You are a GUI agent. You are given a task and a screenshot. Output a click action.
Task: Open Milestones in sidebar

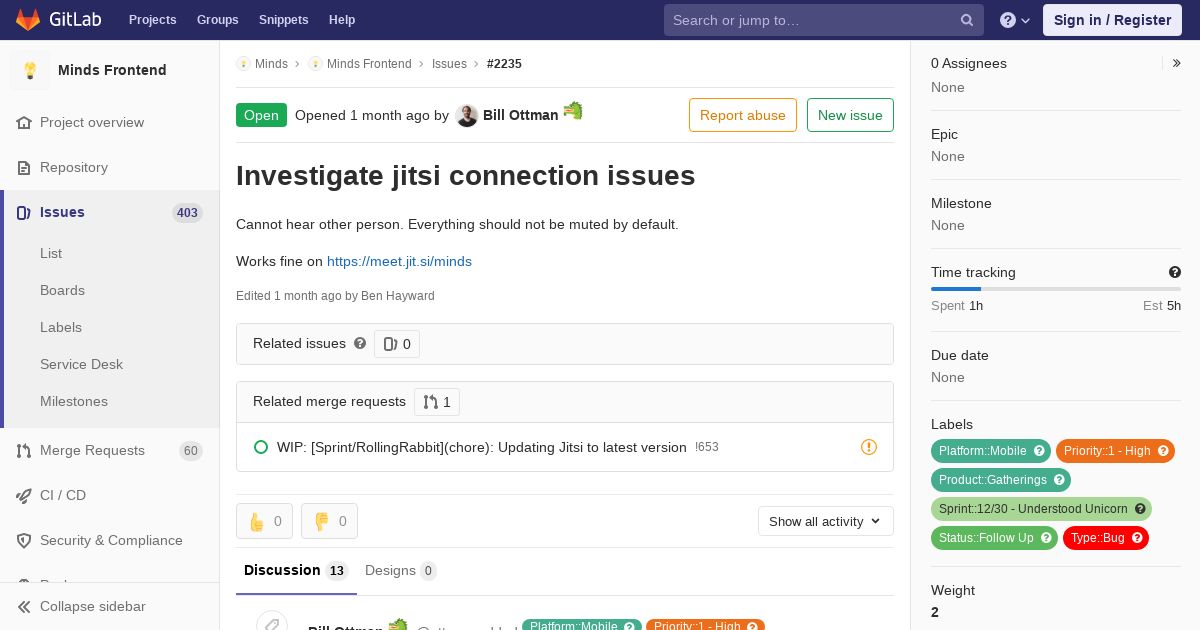pyautogui.click(x=74, y=401)
